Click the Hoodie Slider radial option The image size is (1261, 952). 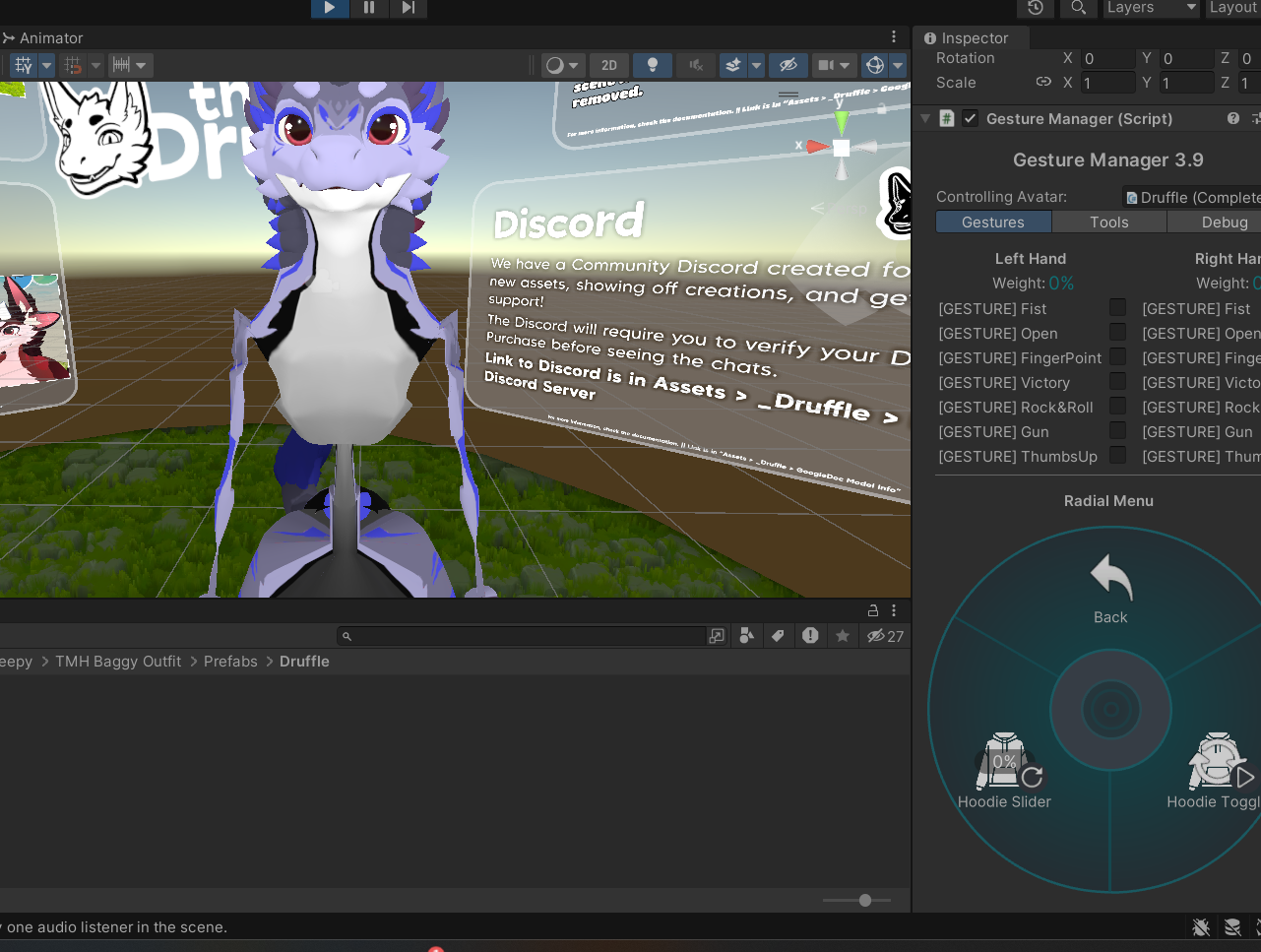click(x=1004, y=772)
